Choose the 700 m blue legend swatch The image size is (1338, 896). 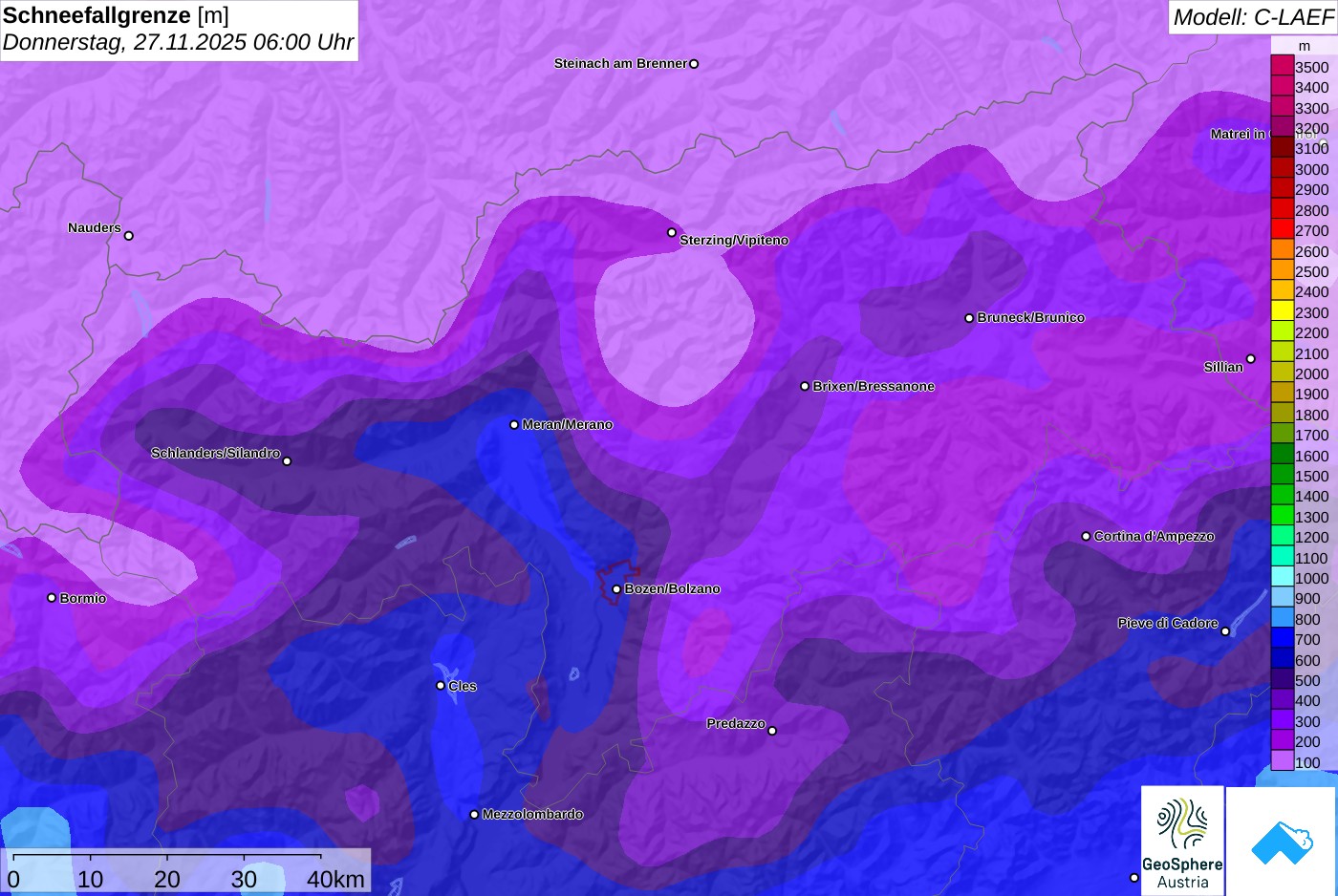click(x=1282, y=639)
